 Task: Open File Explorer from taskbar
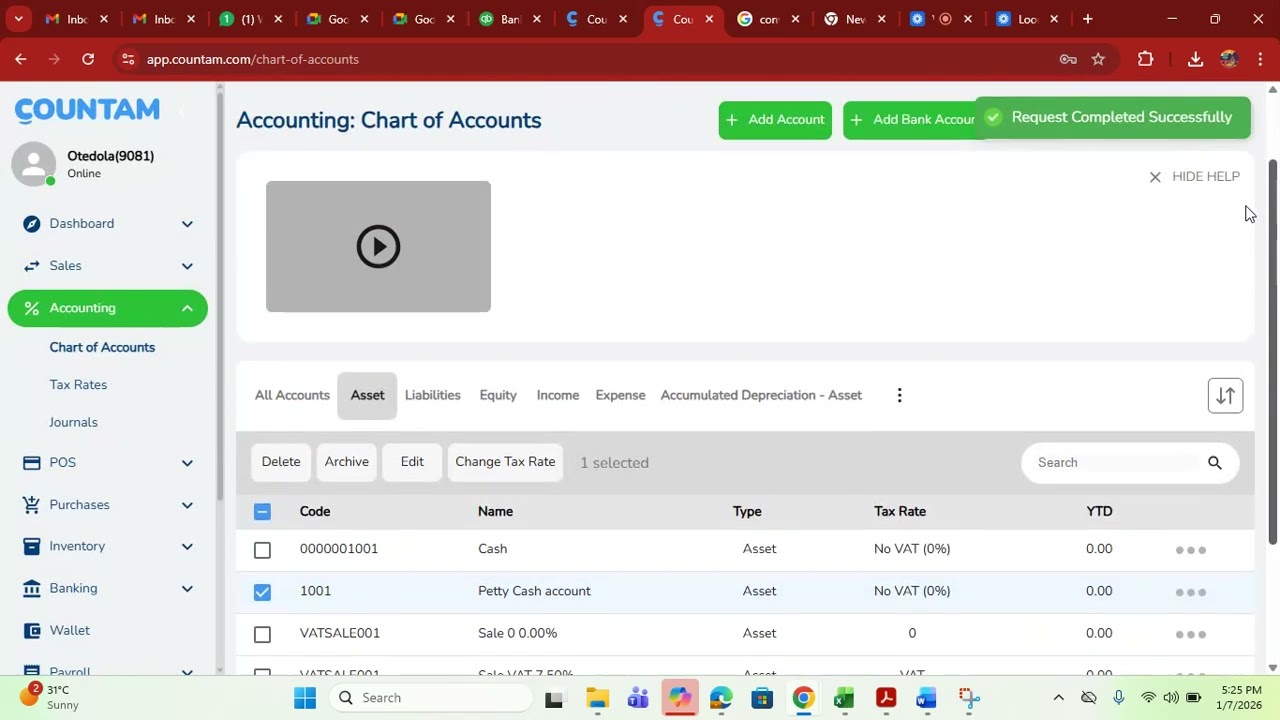[x=597, y=698]
